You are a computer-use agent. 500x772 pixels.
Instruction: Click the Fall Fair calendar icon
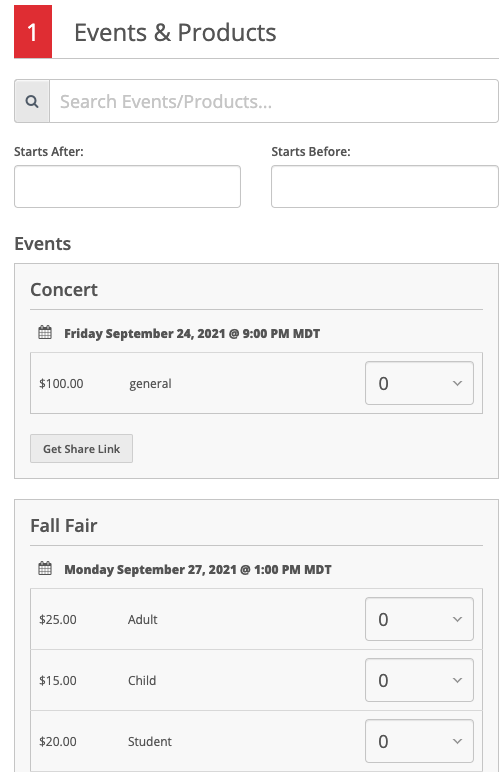click(x=45, y=568)
